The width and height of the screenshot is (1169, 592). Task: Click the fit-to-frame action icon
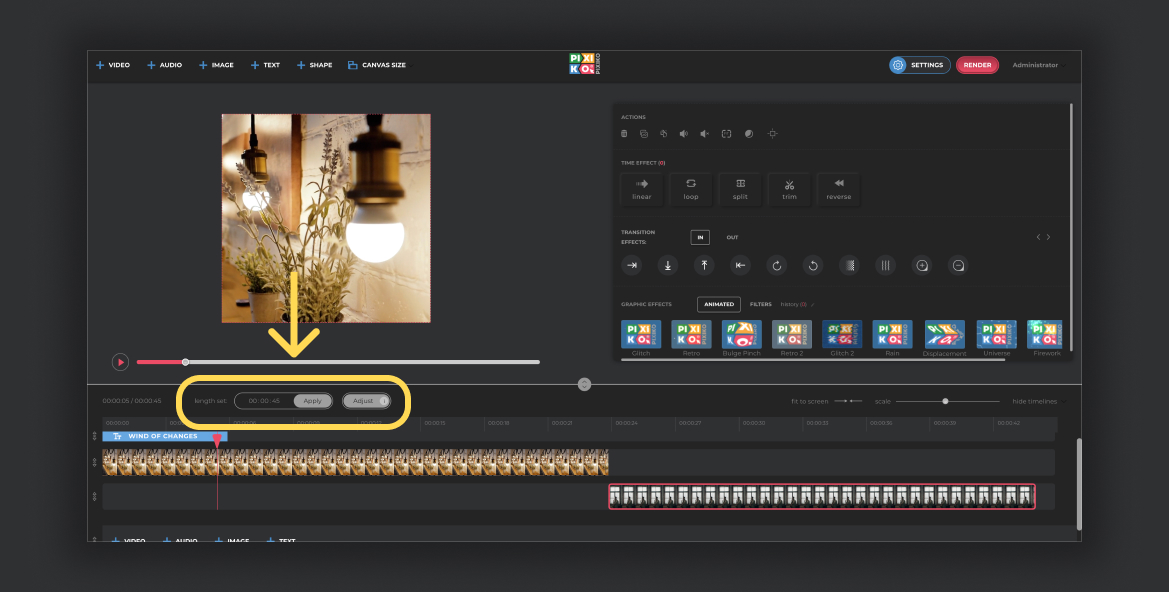click(726, 134)
